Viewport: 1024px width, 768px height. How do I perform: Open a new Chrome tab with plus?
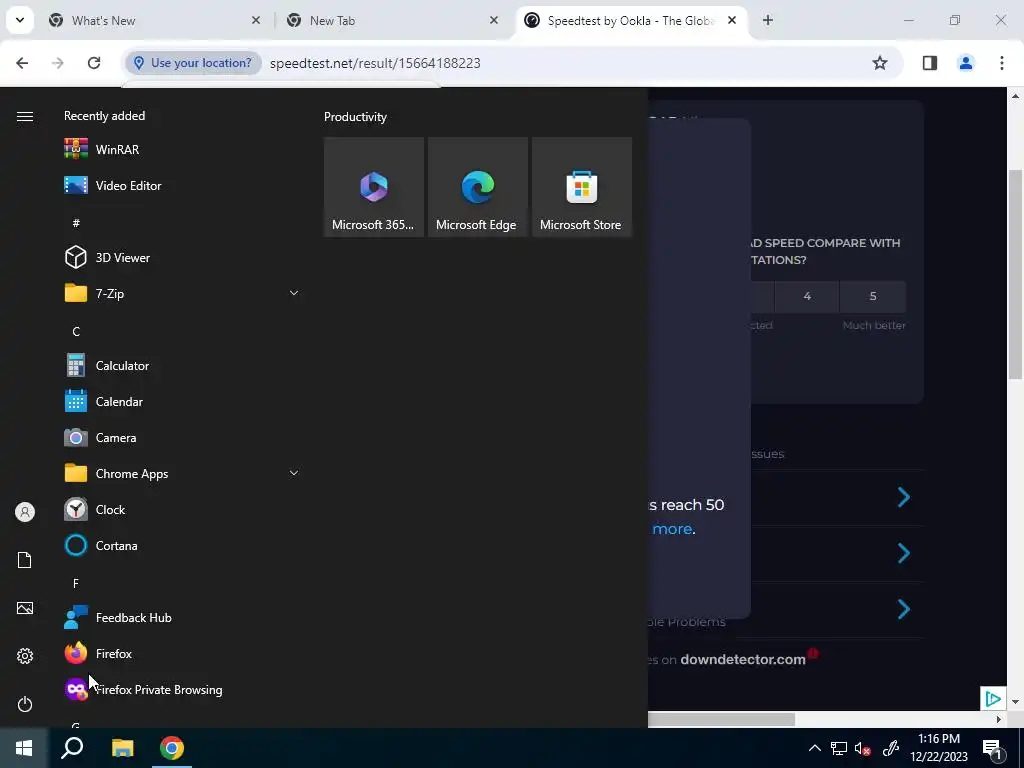(768, 20)
